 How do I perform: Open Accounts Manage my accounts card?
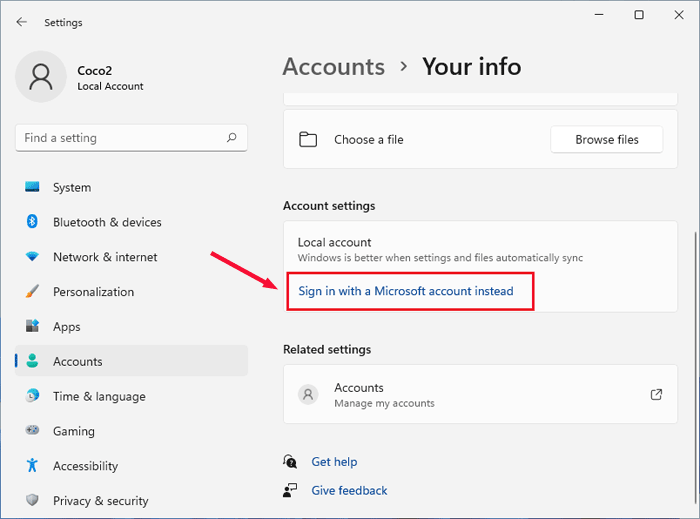pos(480,394)
